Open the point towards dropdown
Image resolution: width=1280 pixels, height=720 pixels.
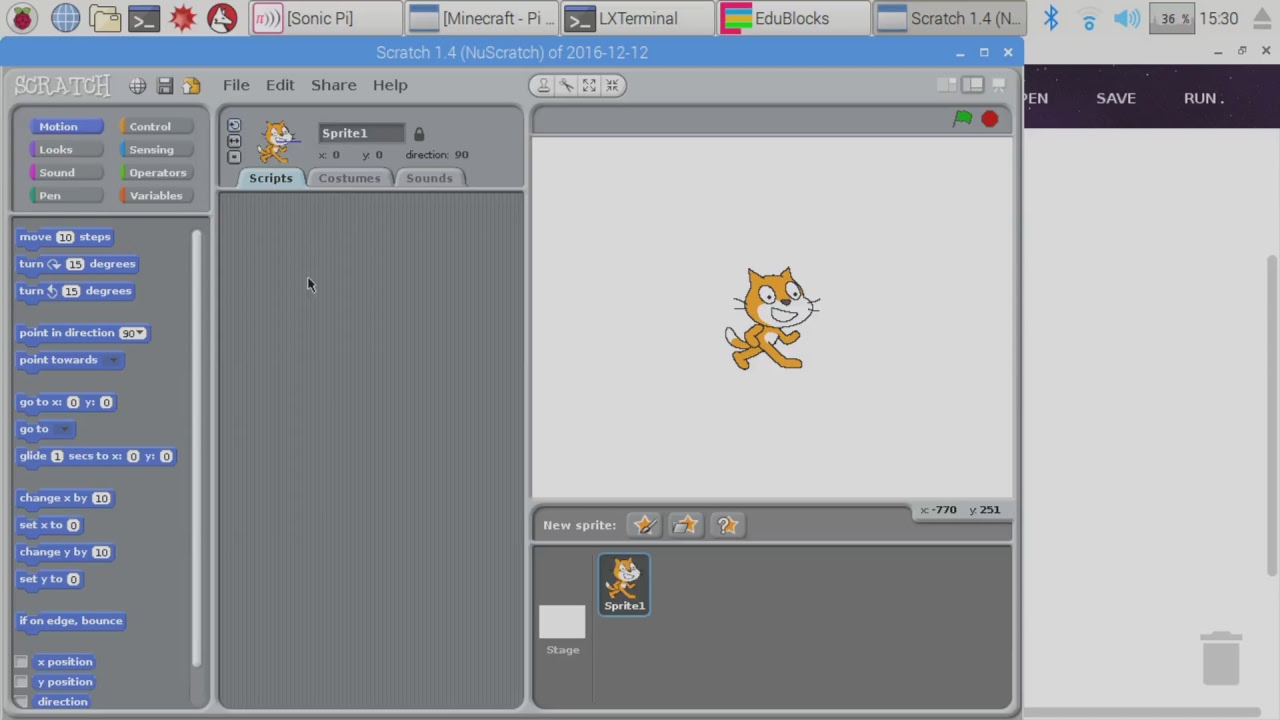(x=113, y=360)
